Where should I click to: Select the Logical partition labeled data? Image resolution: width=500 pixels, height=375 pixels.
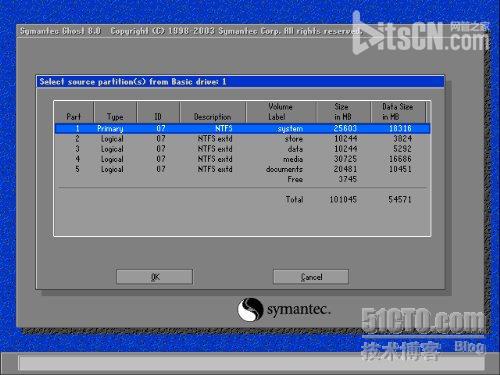(x=242, y=149)
